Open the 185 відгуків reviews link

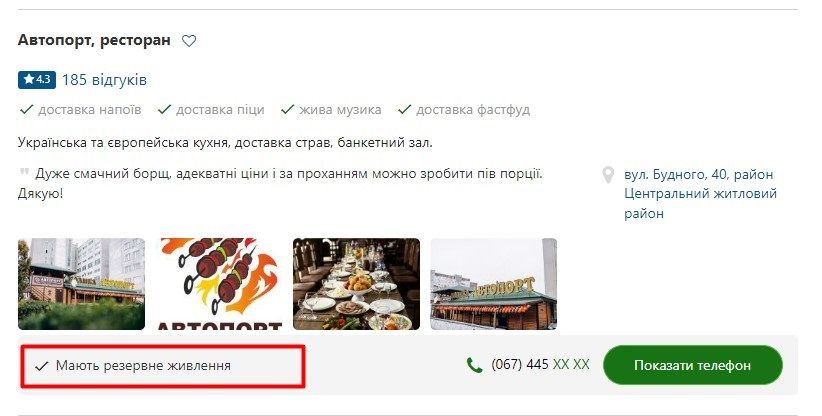tap(104, 80)
